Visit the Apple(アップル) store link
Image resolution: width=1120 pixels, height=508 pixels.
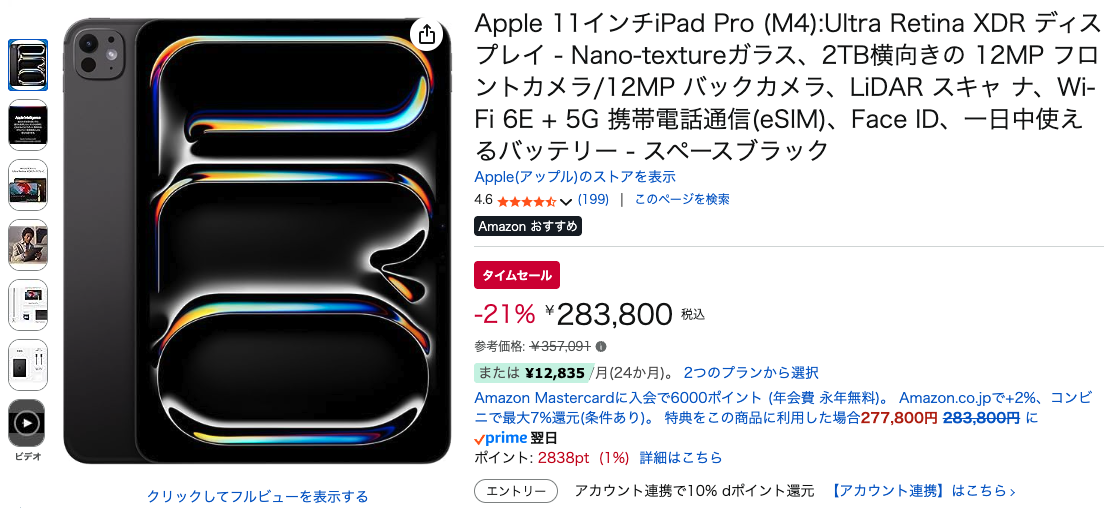coord(574,177)
